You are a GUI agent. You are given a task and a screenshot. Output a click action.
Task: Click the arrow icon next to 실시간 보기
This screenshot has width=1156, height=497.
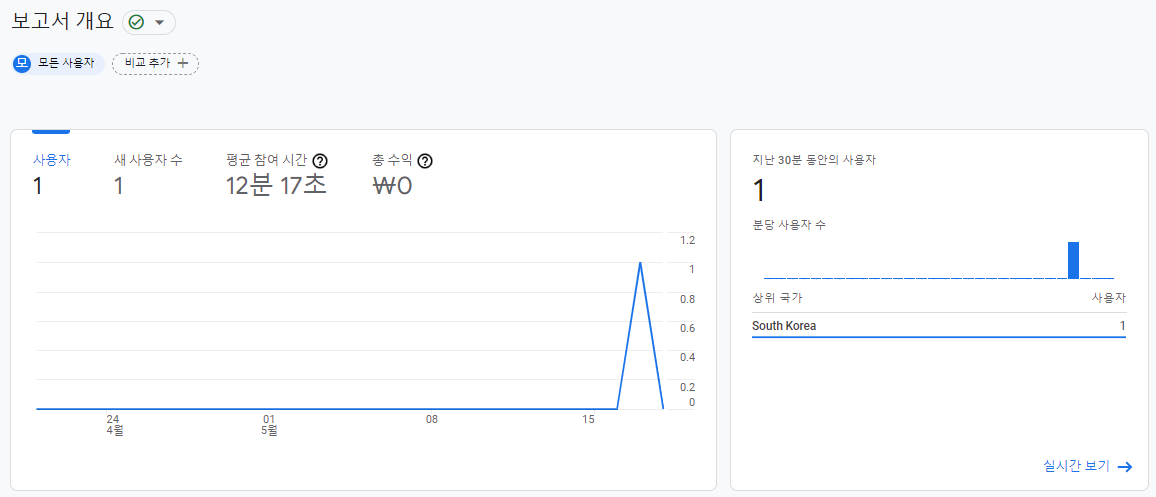click(x=1125, y=467)
